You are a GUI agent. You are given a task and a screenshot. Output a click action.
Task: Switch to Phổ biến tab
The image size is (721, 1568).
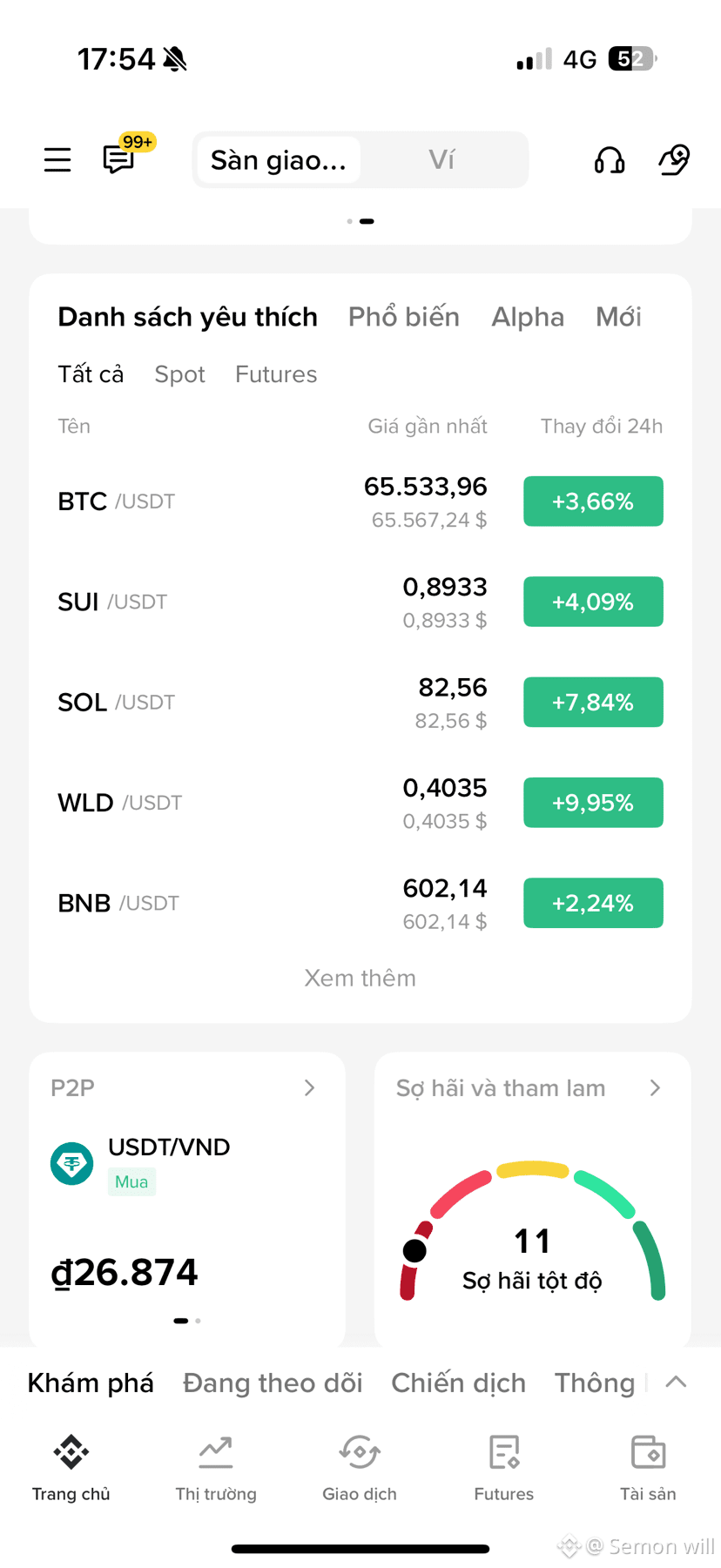pos(404,317)
